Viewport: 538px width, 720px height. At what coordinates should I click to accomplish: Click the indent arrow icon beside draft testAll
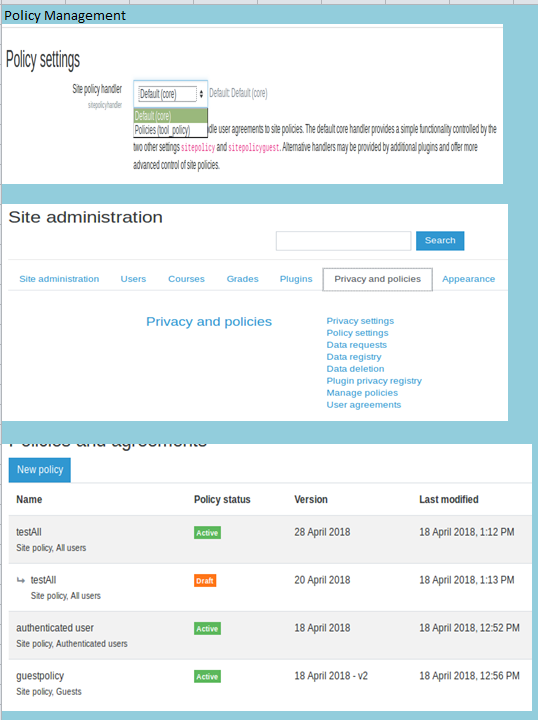[x=21, y=580]
